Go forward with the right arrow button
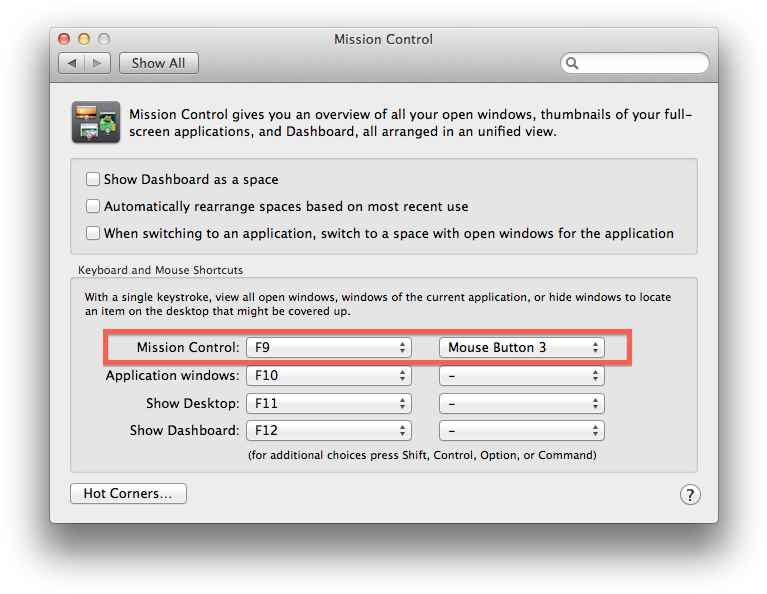Image resolution: width=767 pixels, height=594 pixels. click(97, 63)
